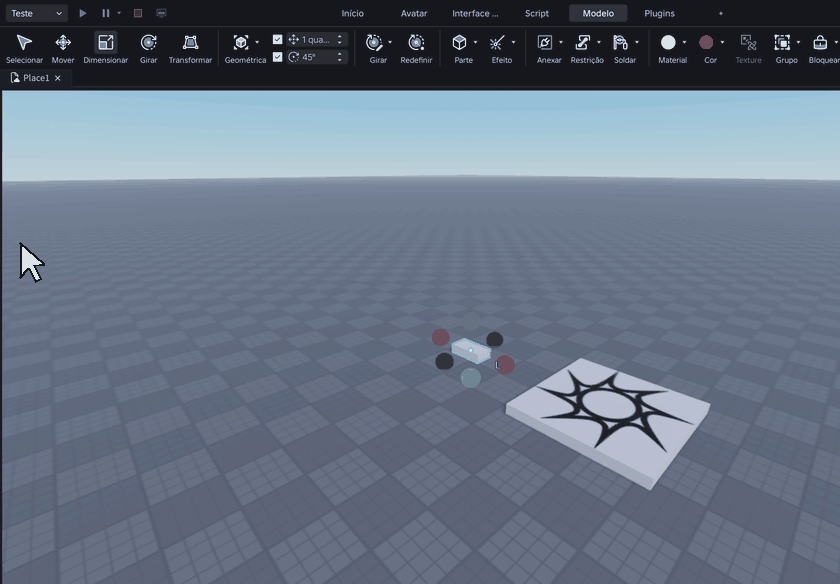The image size is (840, 584).
Task: Click the Soldar weld icon
Action: (620, 43)
